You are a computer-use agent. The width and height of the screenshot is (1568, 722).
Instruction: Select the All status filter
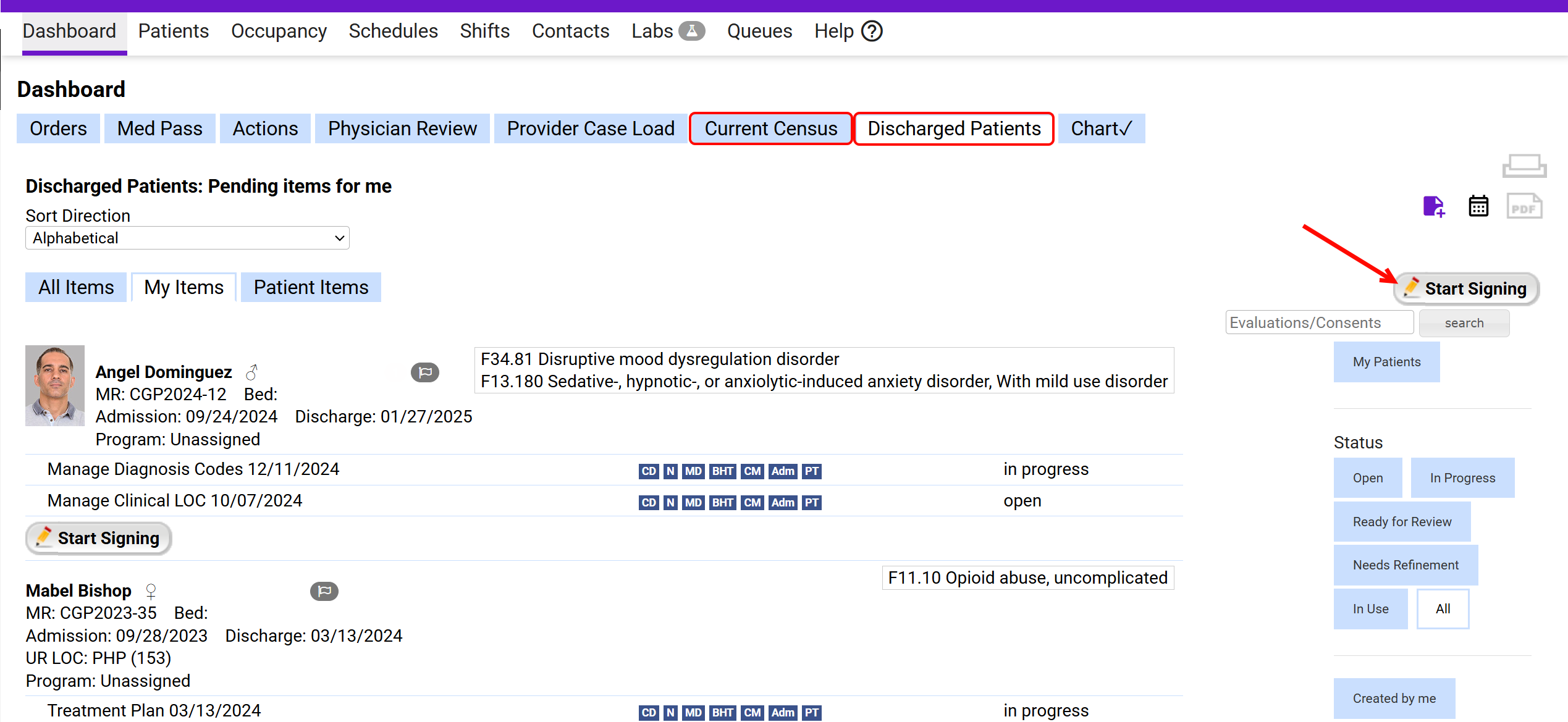(1443, 609)
